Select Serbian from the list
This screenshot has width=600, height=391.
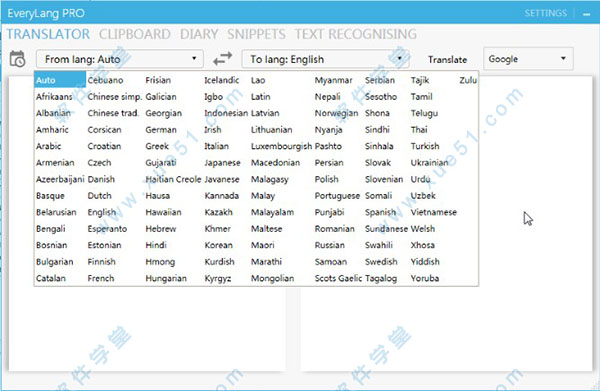(x=380, y=80)
